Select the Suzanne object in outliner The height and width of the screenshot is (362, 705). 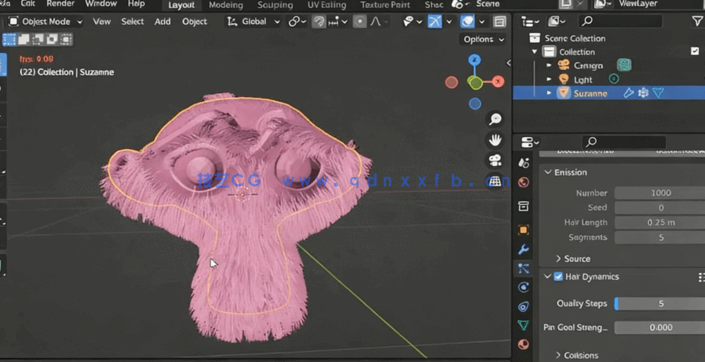coord(590,94)
